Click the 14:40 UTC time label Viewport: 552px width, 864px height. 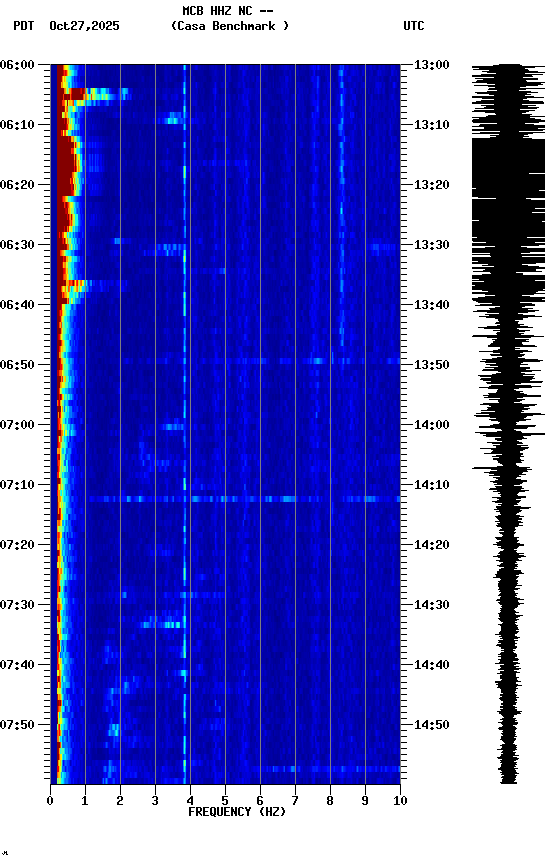click(x=432, y=666)
